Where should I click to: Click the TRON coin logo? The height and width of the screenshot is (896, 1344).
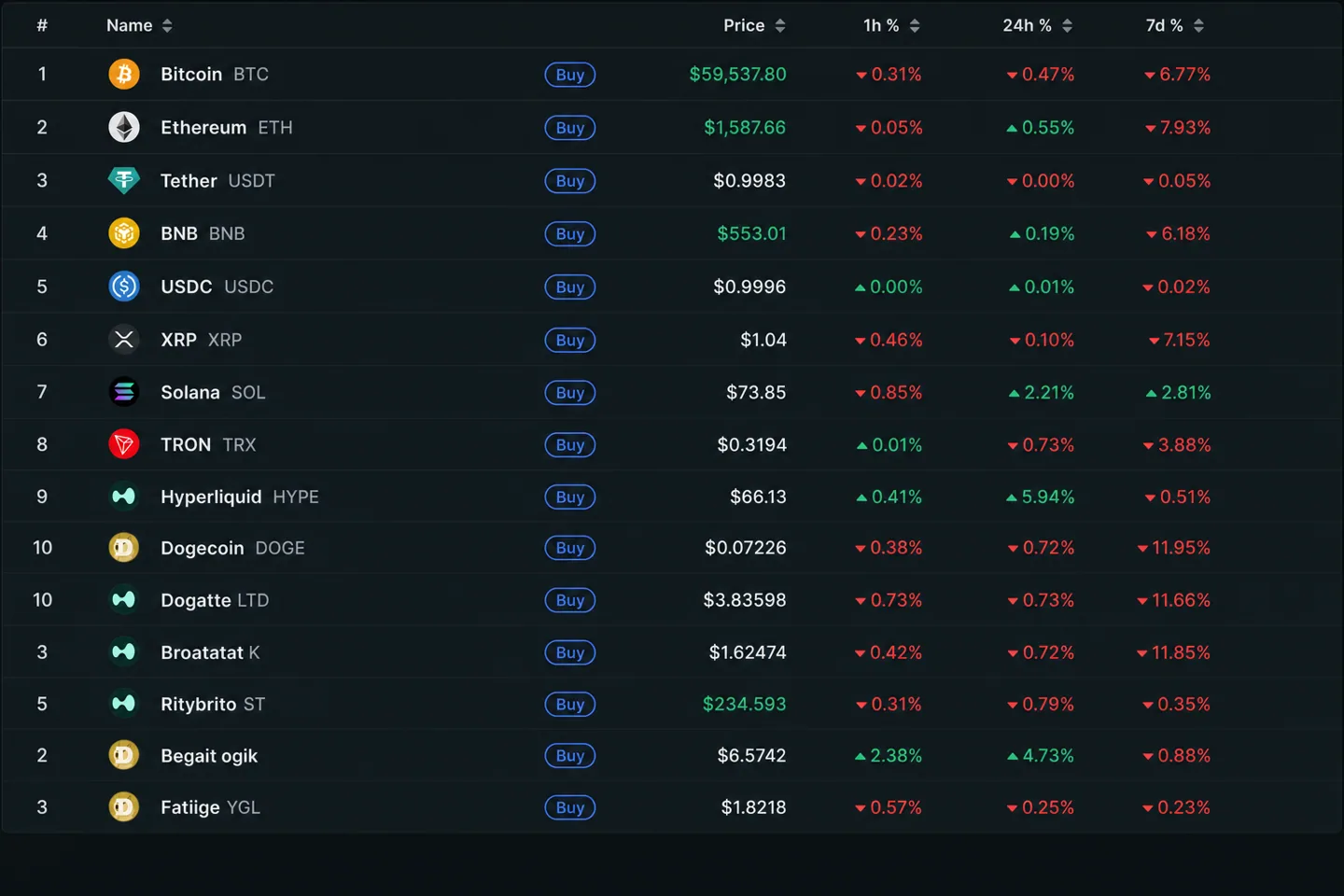[124, 444]
